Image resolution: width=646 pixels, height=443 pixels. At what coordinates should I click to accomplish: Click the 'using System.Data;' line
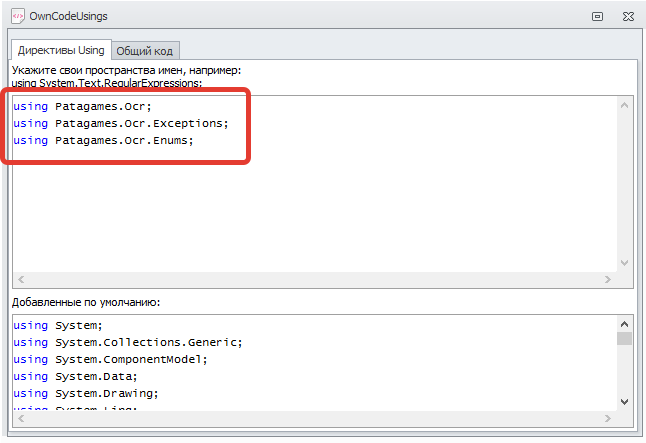pyautogui.click(x=75, y=376)
